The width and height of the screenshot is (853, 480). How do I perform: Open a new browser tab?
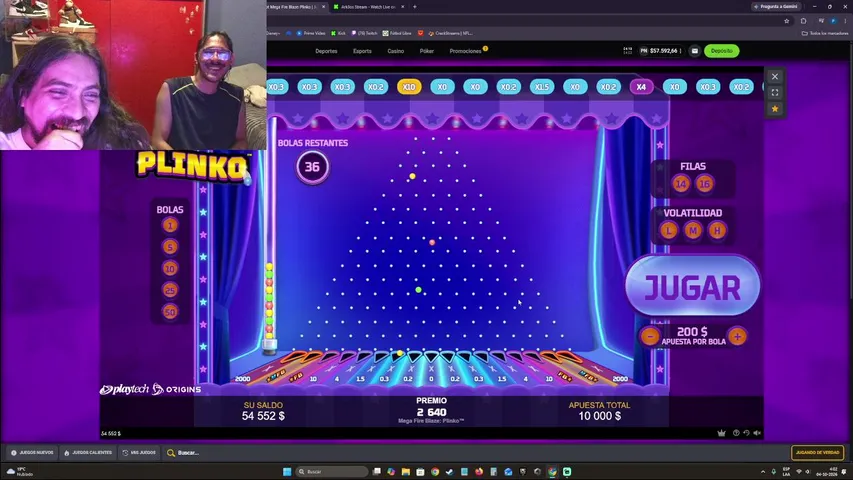click(x=415, y=7)
